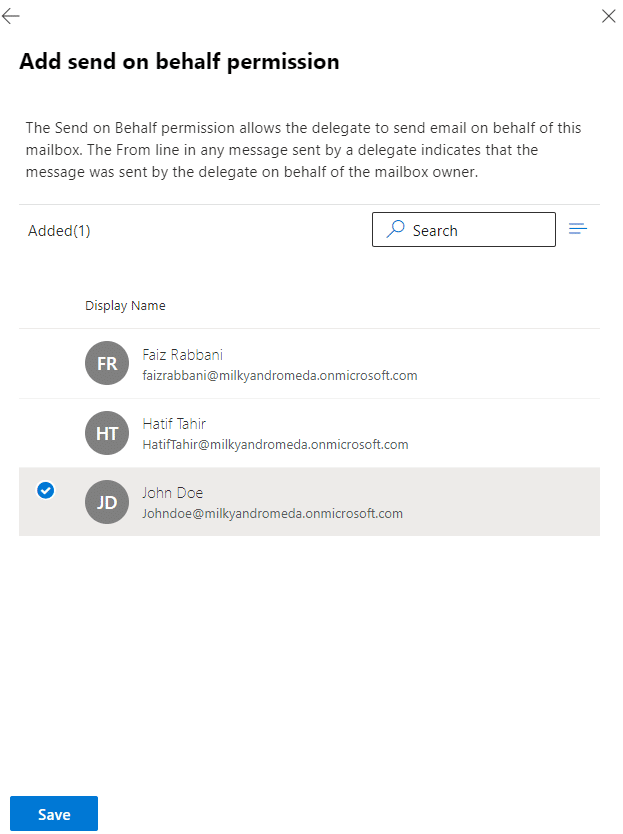Click HatifTahir@milkyandromeda.onmicrosoft.com email
Viewport: 623px width, 834px height.
pos(276,445)
